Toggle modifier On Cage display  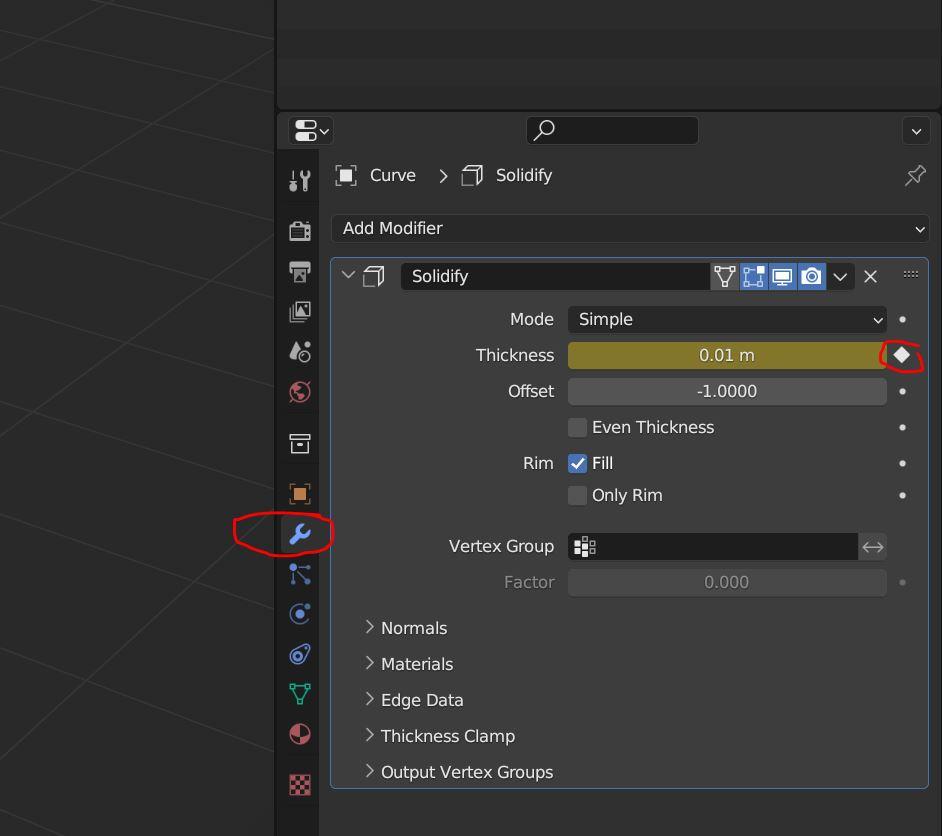725,276
